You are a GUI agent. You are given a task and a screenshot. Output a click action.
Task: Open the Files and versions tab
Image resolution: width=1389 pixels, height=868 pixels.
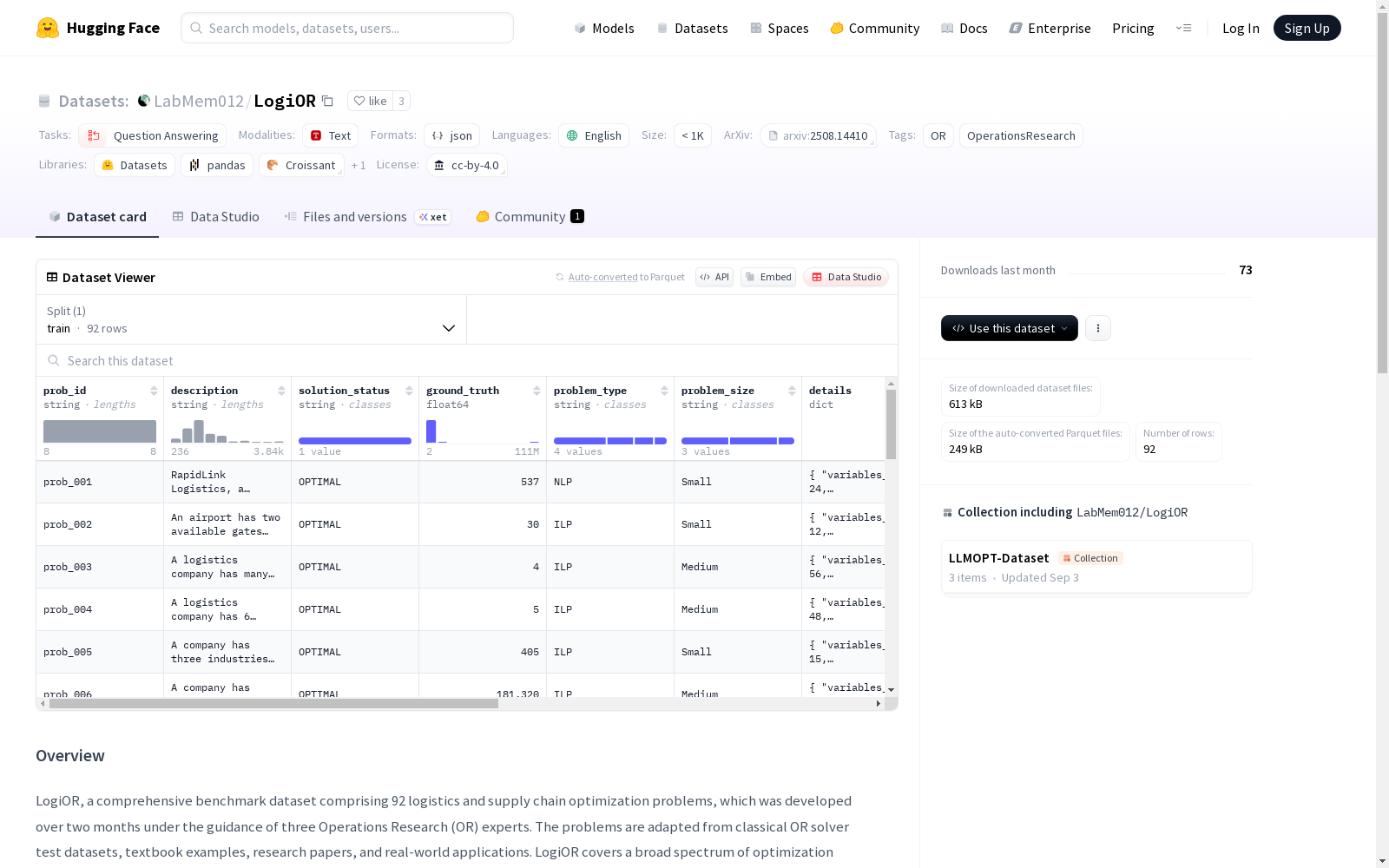pos(367,217)
